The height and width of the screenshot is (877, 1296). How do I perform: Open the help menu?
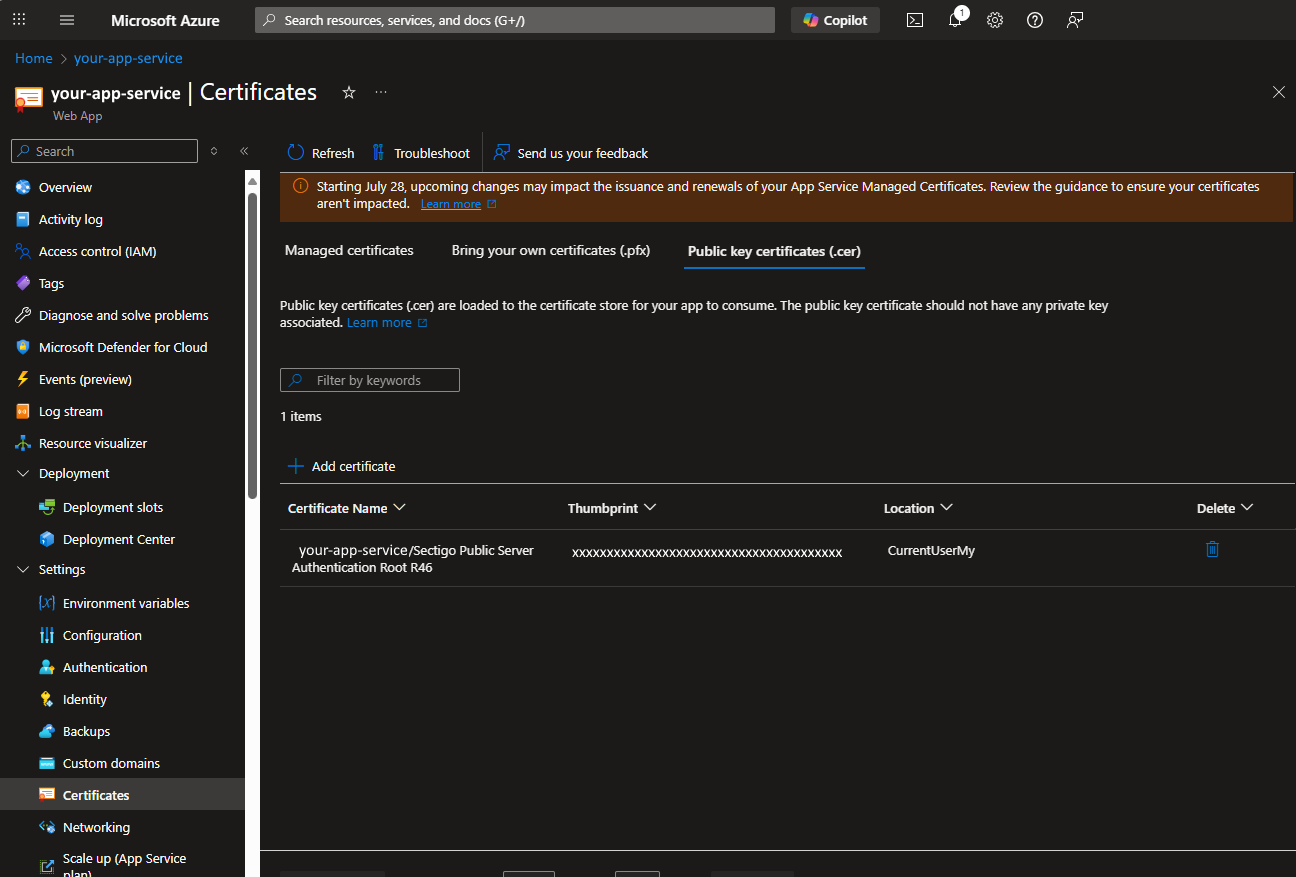point(1034,20)
